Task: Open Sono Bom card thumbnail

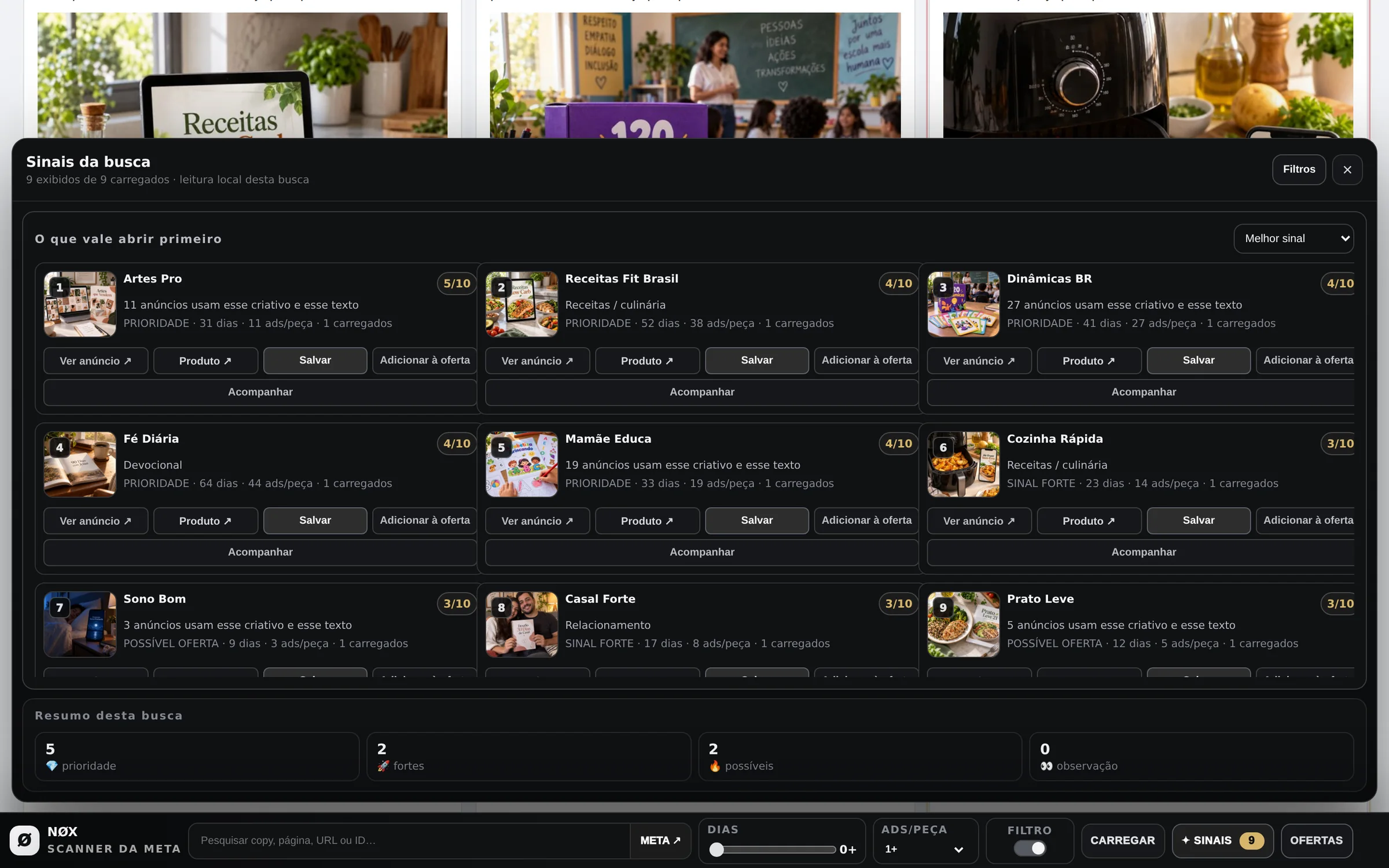Action: [80, 624]
